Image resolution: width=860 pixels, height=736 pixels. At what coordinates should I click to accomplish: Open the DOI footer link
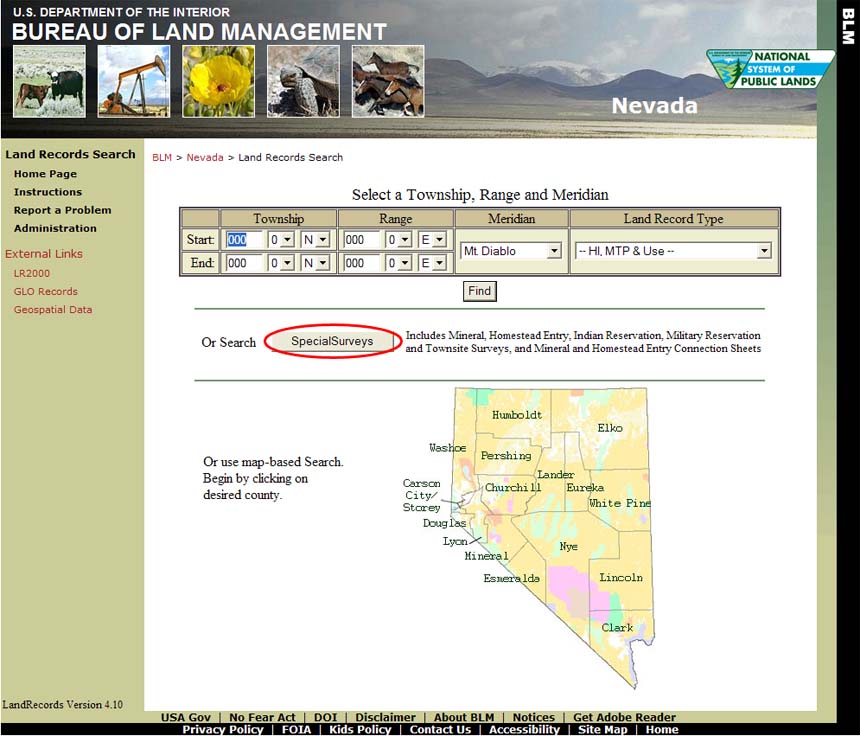coord(325,717)
